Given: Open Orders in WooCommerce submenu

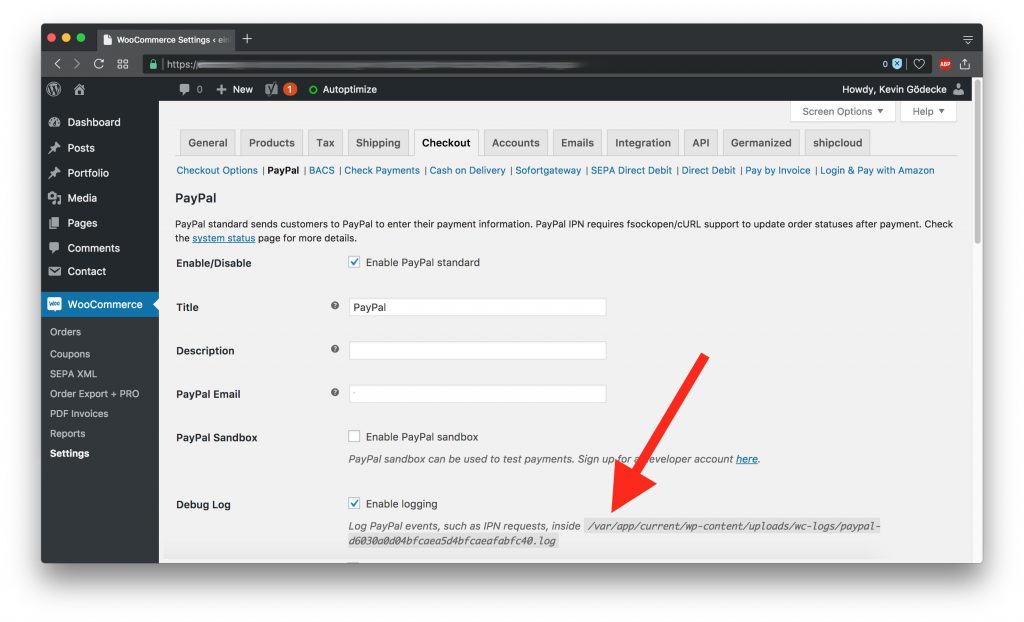Looking at the screenshot, I should click(x=65, y=332).
